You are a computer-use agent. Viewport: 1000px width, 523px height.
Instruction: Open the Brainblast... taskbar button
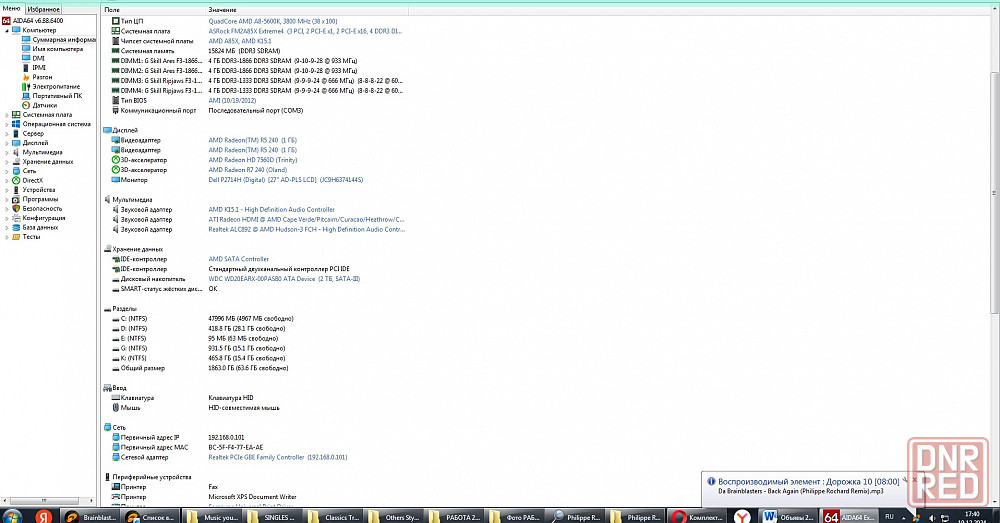pos(91,517)
